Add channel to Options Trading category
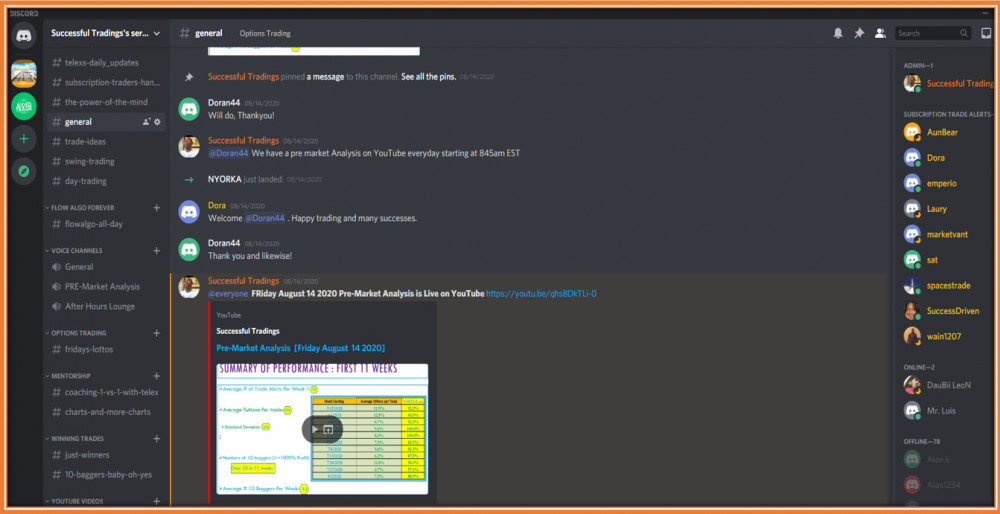Viewport: 1000px width, 514px height. pos(156,333)
